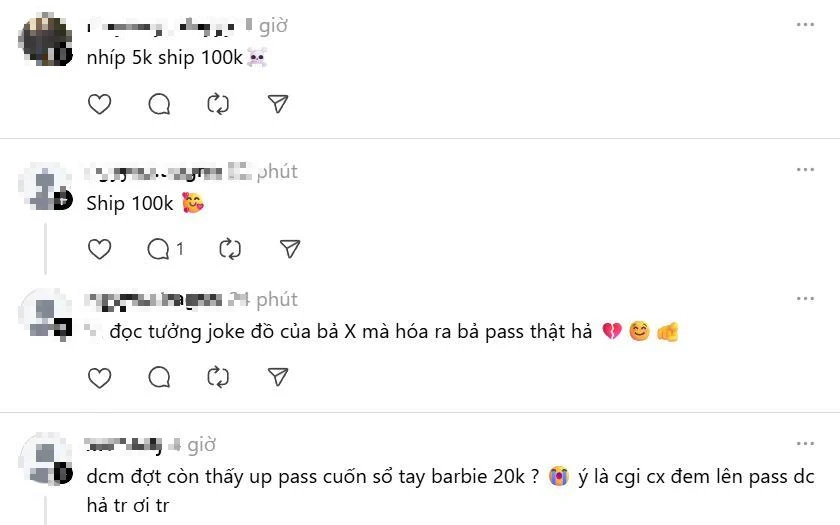Like the "đọc tưởng joke" reply
This screenshot has height=525, width=840.
[x=99, y=378]
